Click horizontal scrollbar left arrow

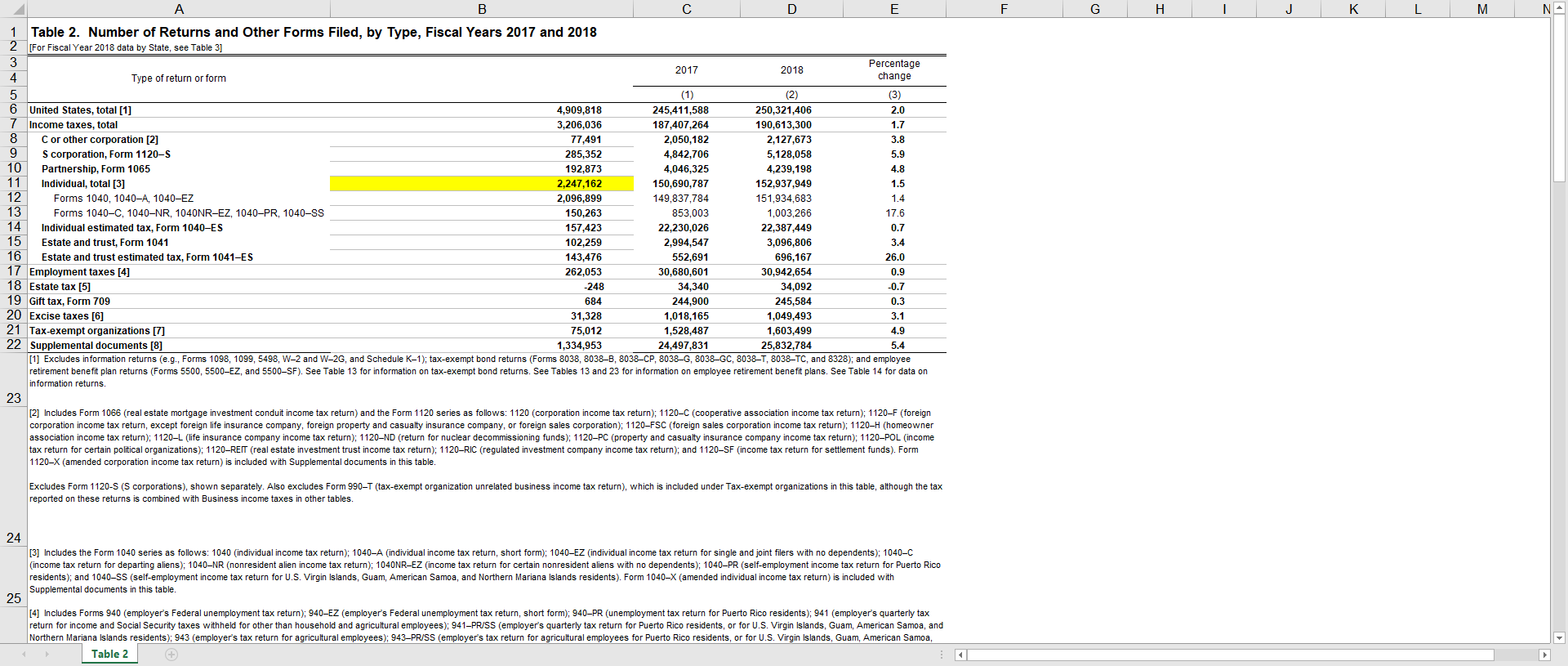tap(960, 655)
